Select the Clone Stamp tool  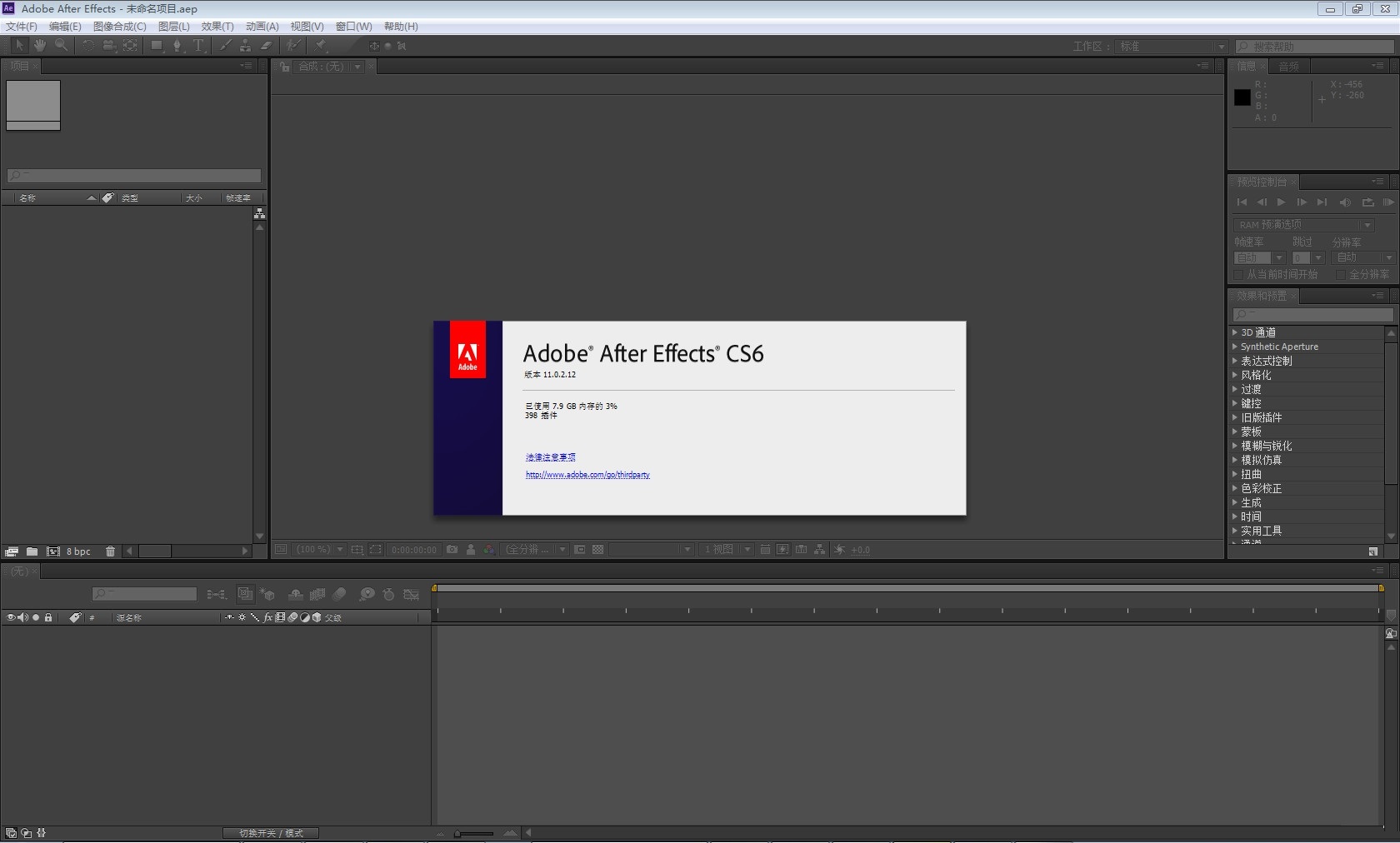(245, 46)
